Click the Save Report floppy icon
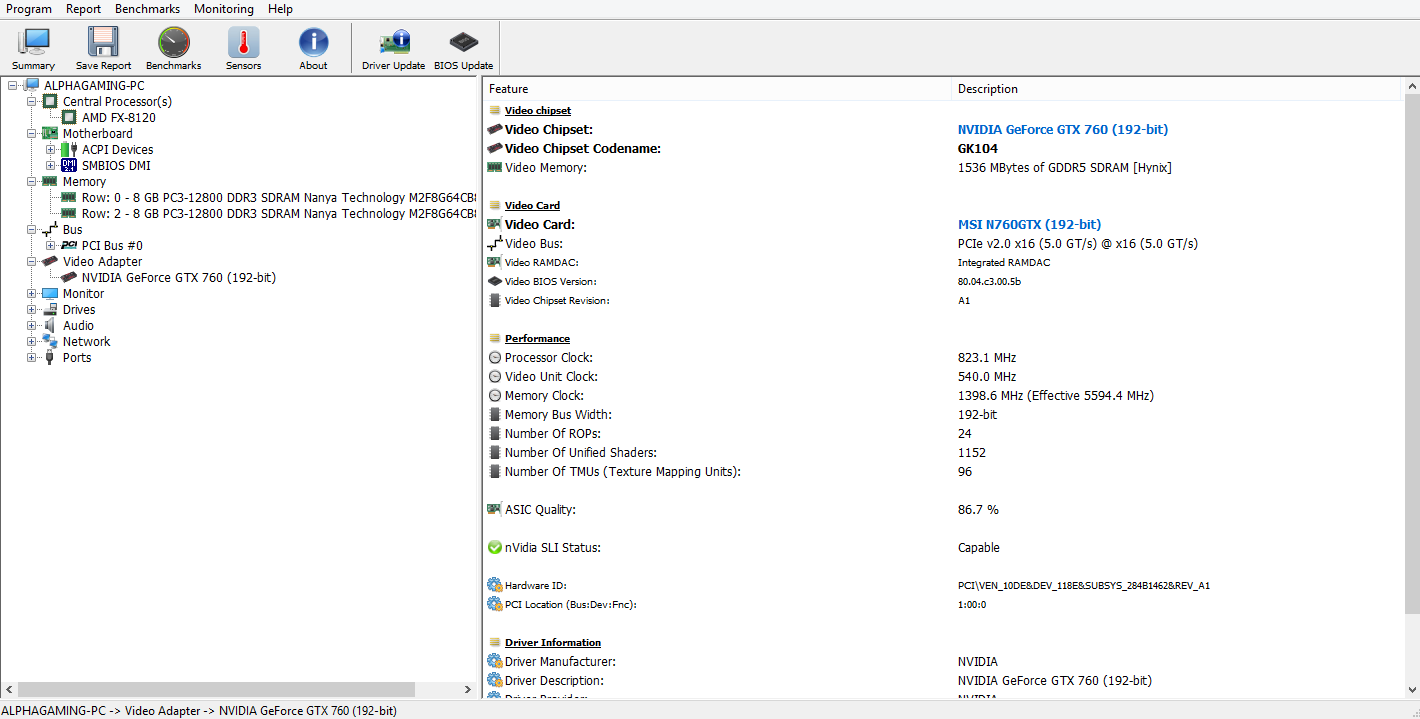The image size is (1420, 719). (x=103, y=42)
